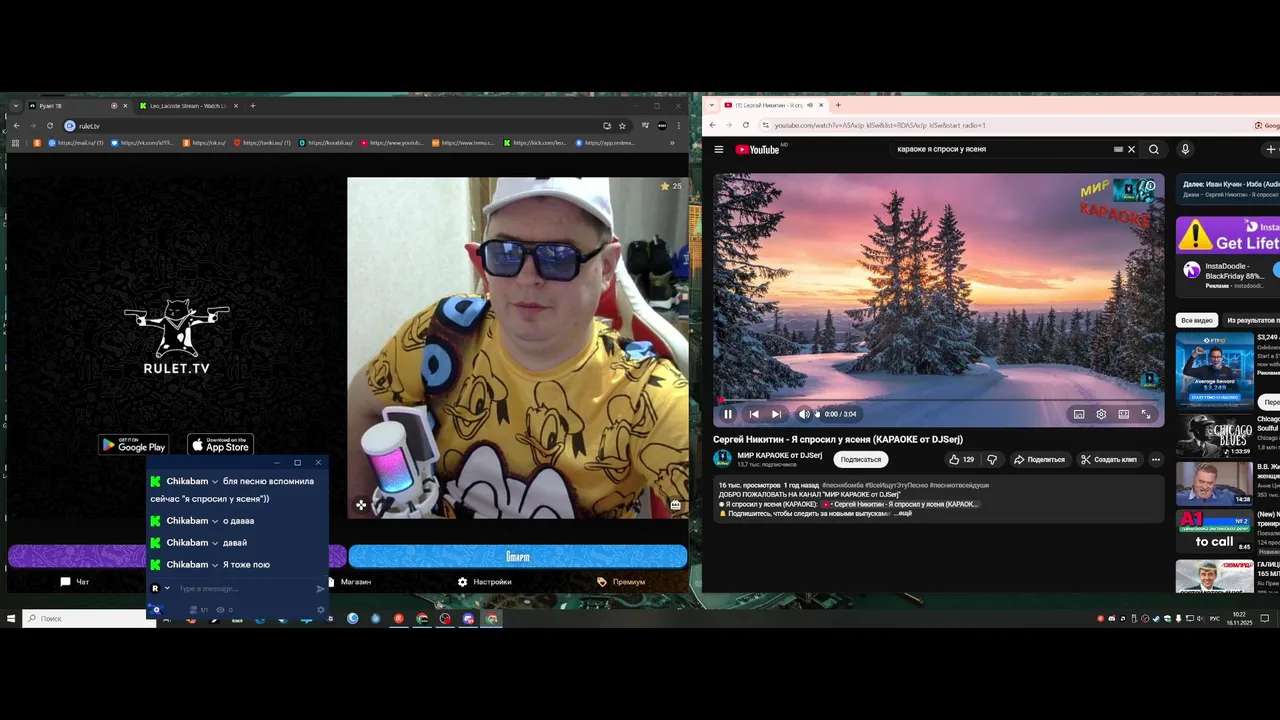Image resolution: width=1280 pixels, height=720 pixels.
Task: Expand tab search in rulet.tv browser window
Action: [x=16, y=106]
